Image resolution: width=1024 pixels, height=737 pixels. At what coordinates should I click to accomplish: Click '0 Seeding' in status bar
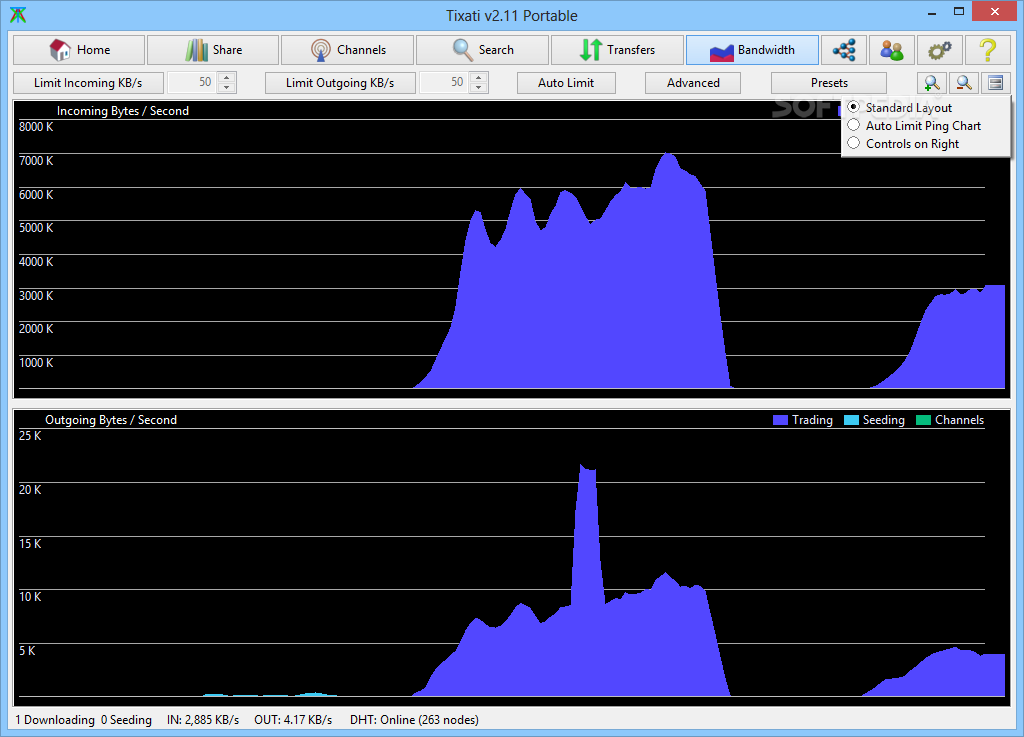click(x=126, y=719)
